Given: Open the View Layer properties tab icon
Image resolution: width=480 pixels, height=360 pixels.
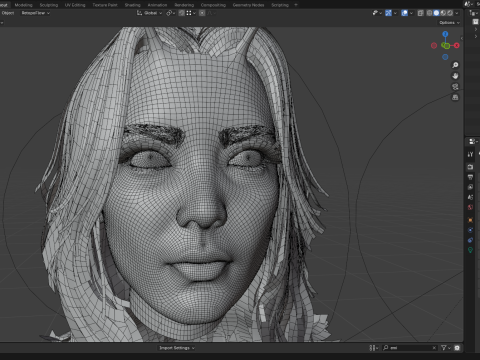Looking at the screenshot, I should 470,187.
